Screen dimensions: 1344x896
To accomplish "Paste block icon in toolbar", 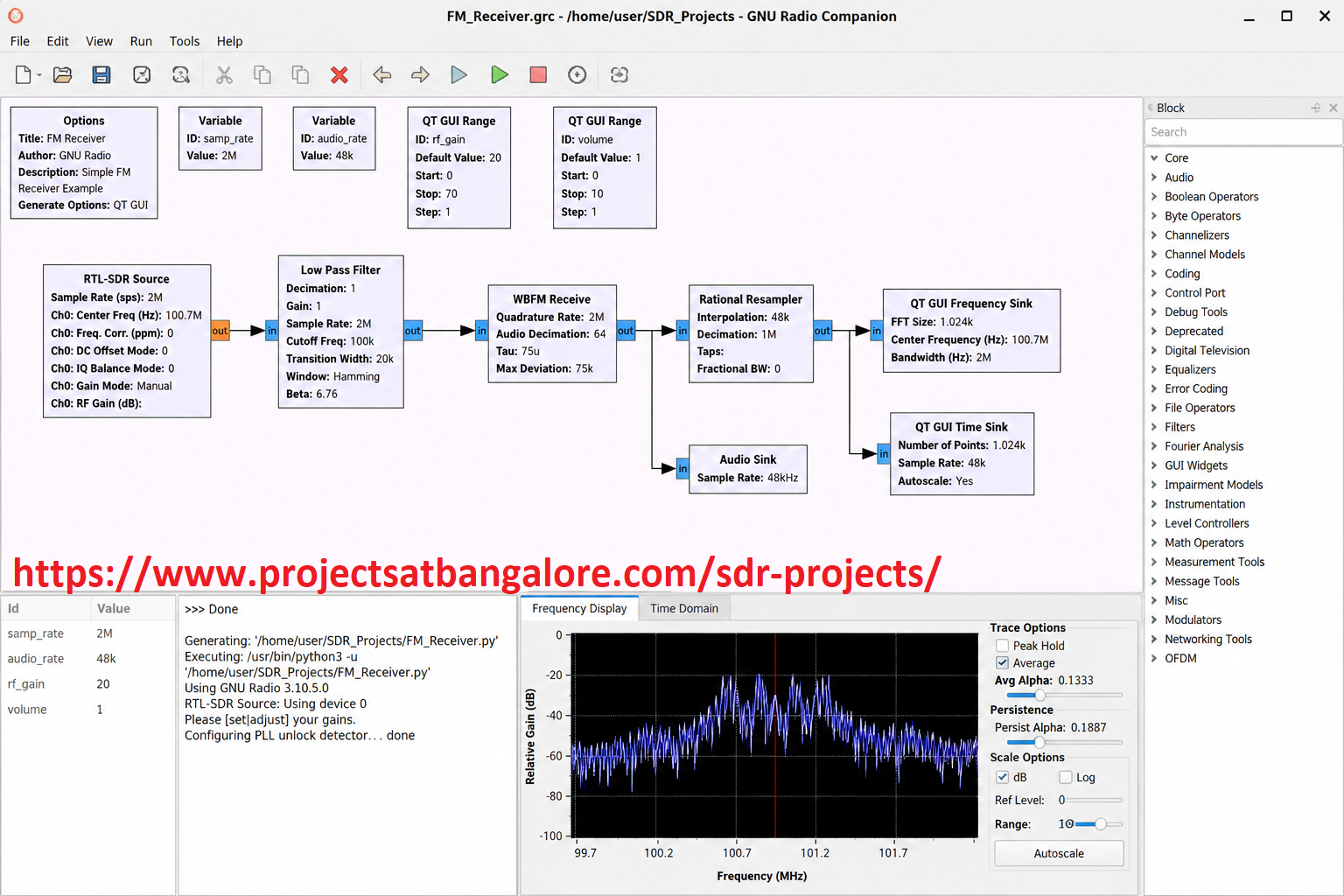I will [x=300, y=75].
